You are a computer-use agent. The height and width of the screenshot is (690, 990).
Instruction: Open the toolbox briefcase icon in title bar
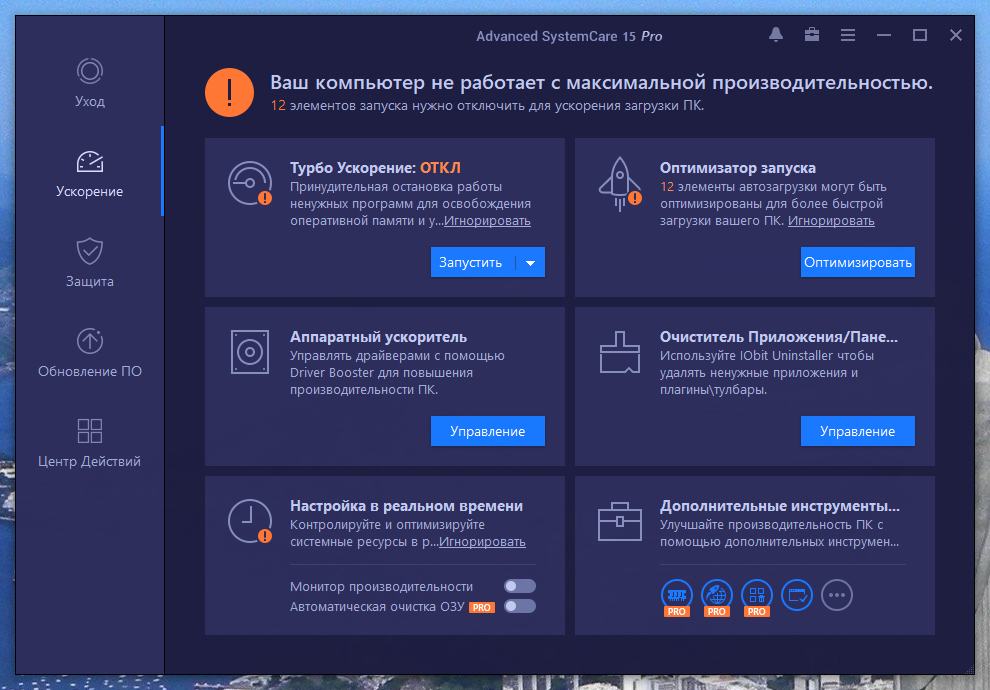(x=812, y=35)
